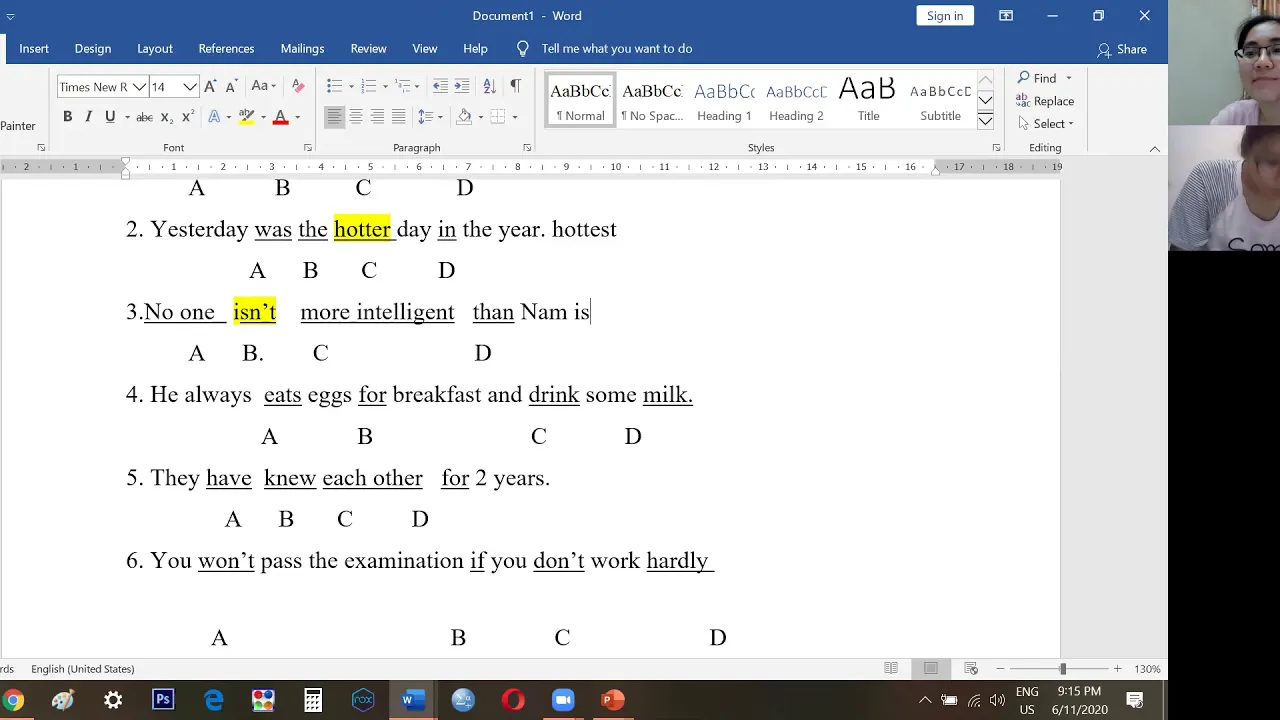Click the superscript X2 icon
This screenshot has width=1280, height=720.
coord(187,117)
